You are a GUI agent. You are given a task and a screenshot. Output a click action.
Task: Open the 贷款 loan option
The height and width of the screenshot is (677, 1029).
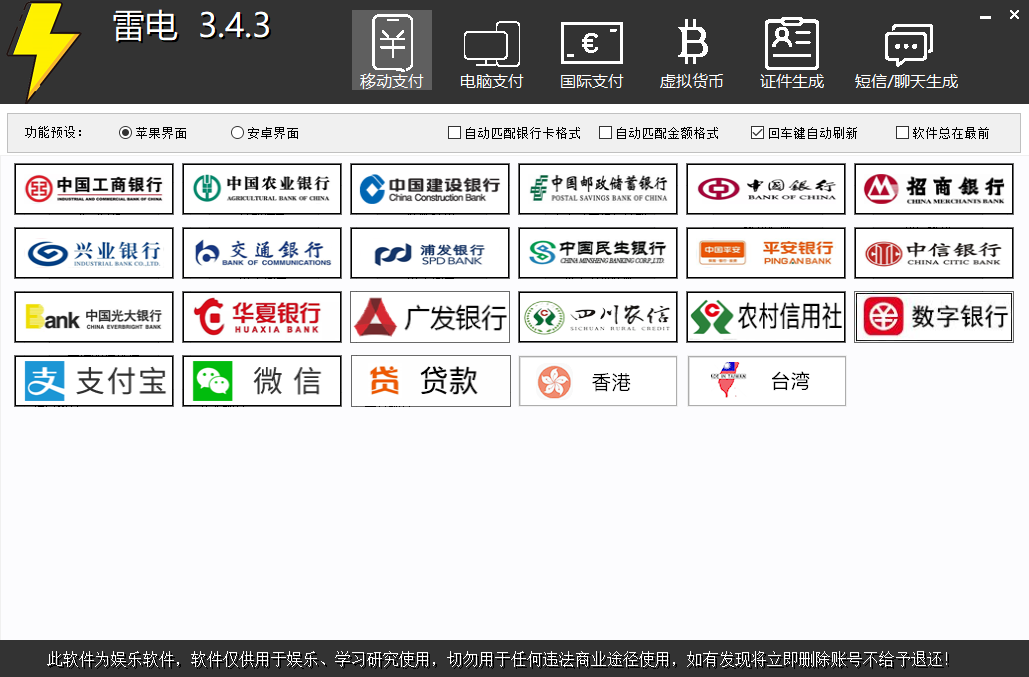(429, 381)
